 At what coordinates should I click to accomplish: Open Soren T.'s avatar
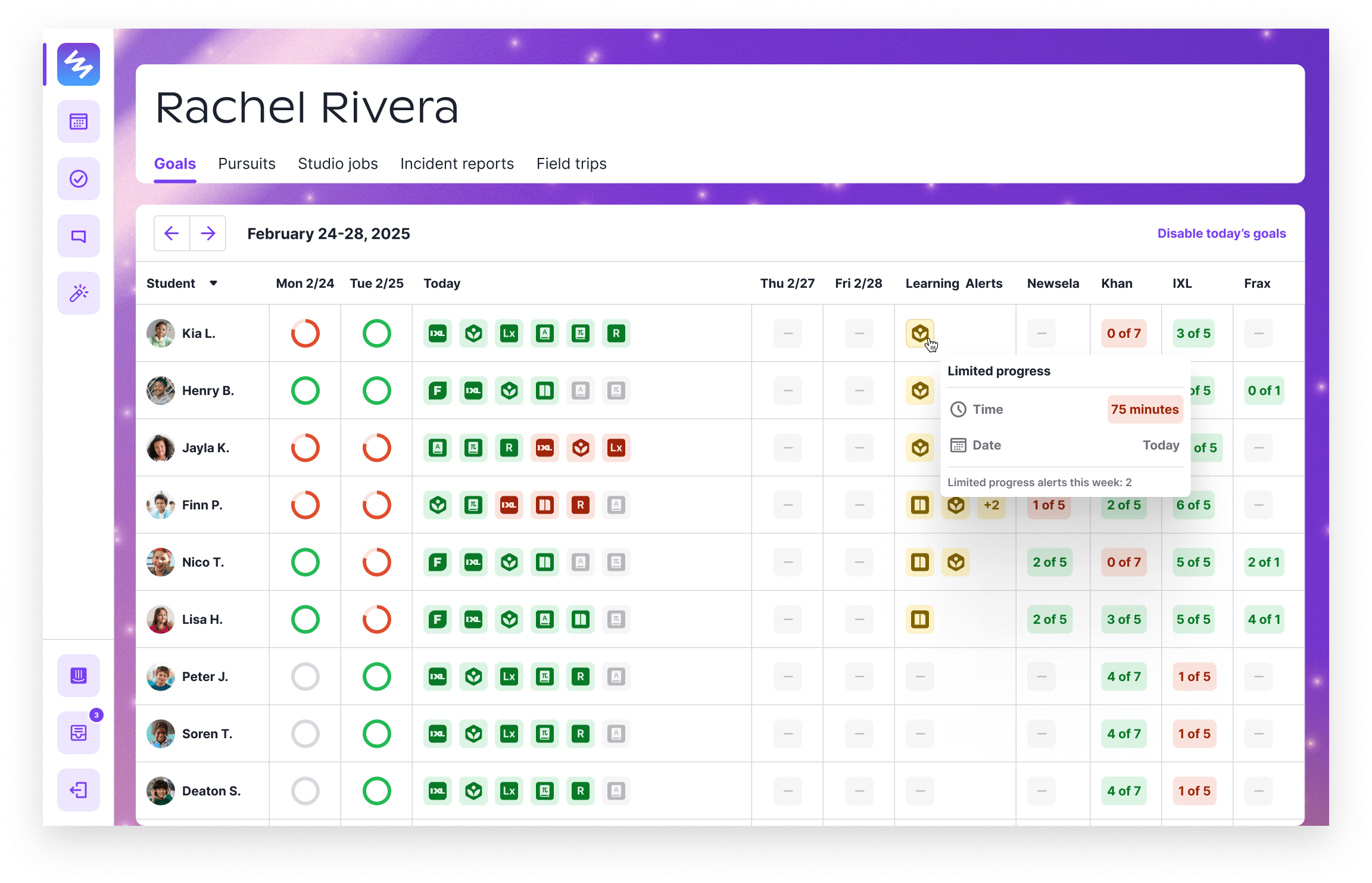[161, 734]
